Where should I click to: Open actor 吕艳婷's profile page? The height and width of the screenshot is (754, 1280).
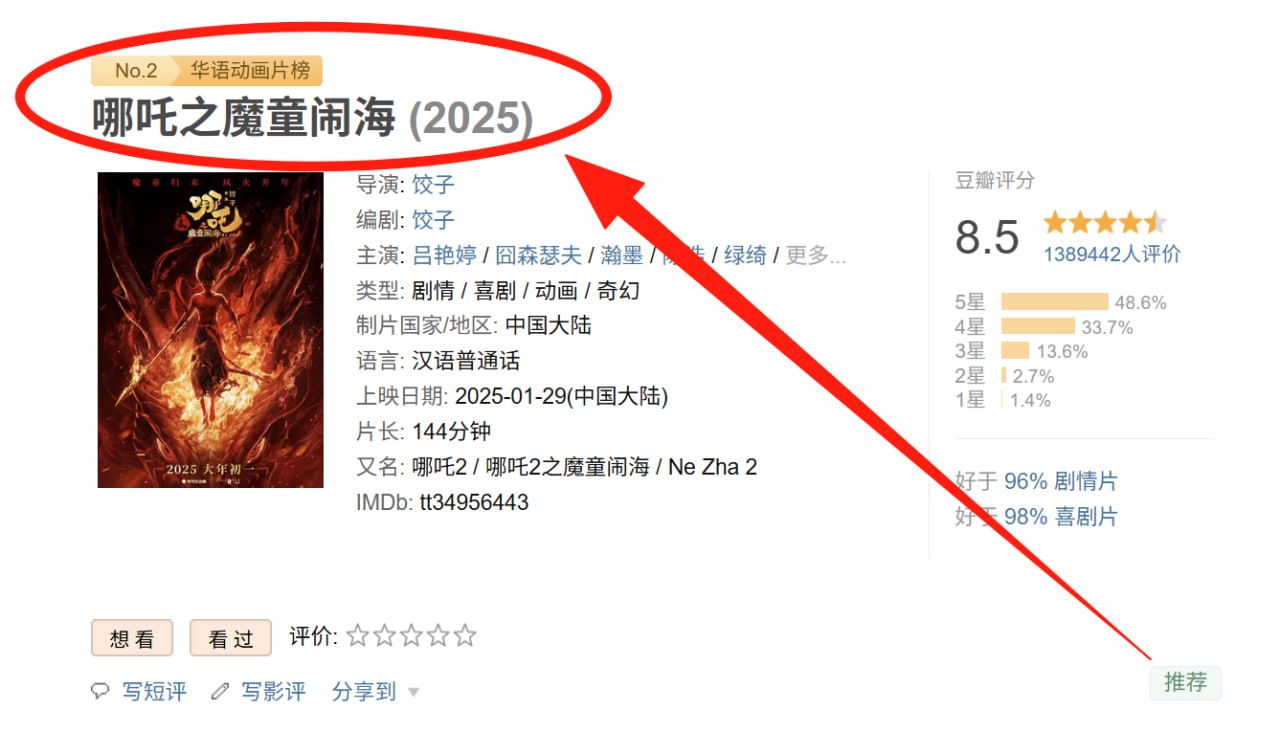[x=444, y=255]
